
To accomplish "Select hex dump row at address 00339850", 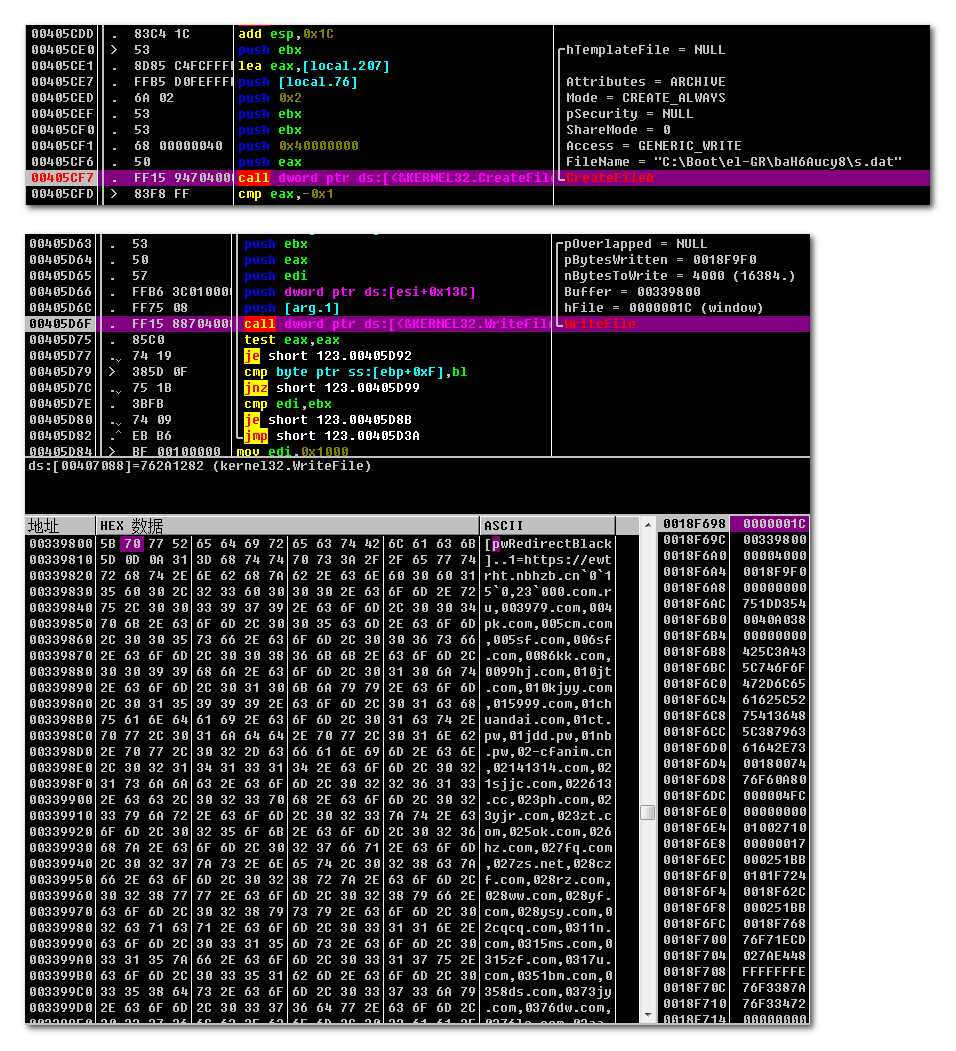I will 320,624.
